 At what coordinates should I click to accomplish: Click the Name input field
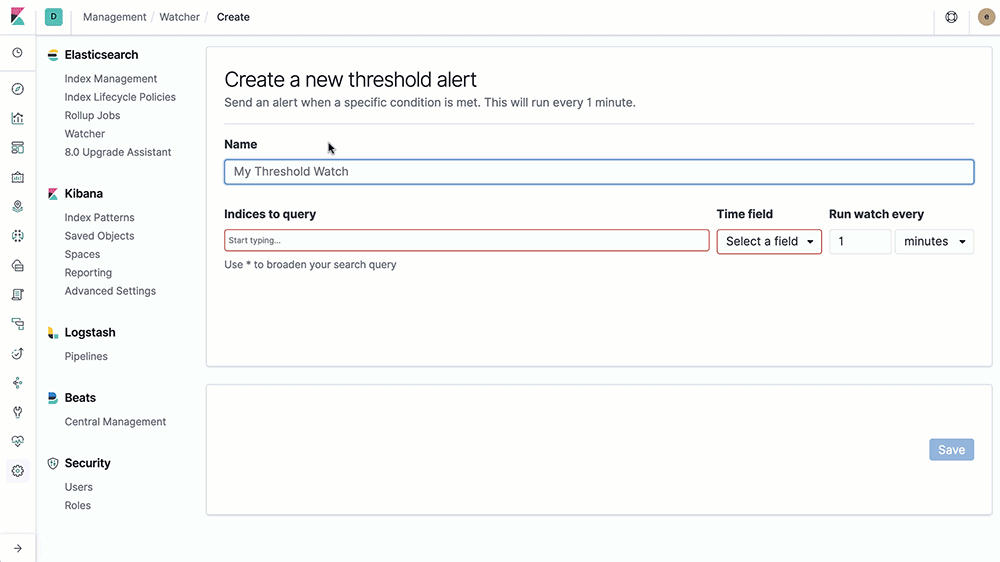click(599, 172)
